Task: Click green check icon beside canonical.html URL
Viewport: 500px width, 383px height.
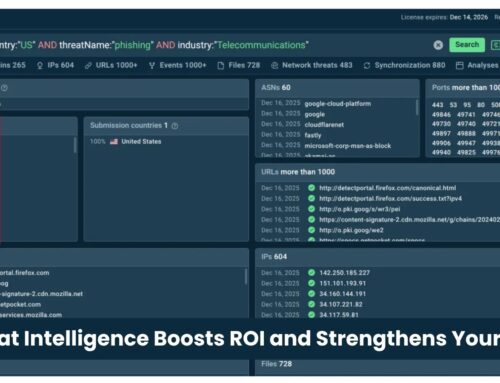Action: click(311, 188)
